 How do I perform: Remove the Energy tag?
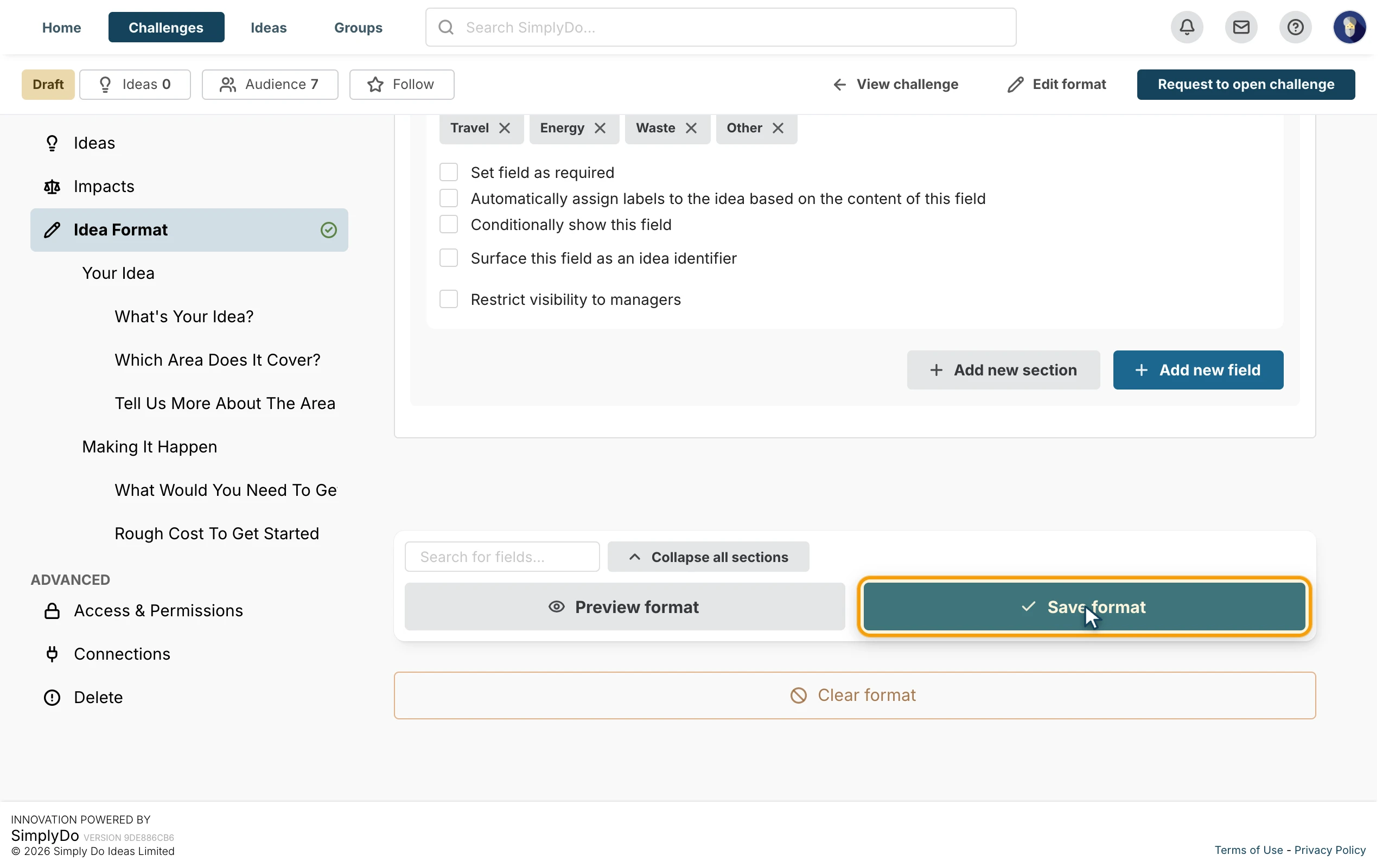[x=600, y=128]
